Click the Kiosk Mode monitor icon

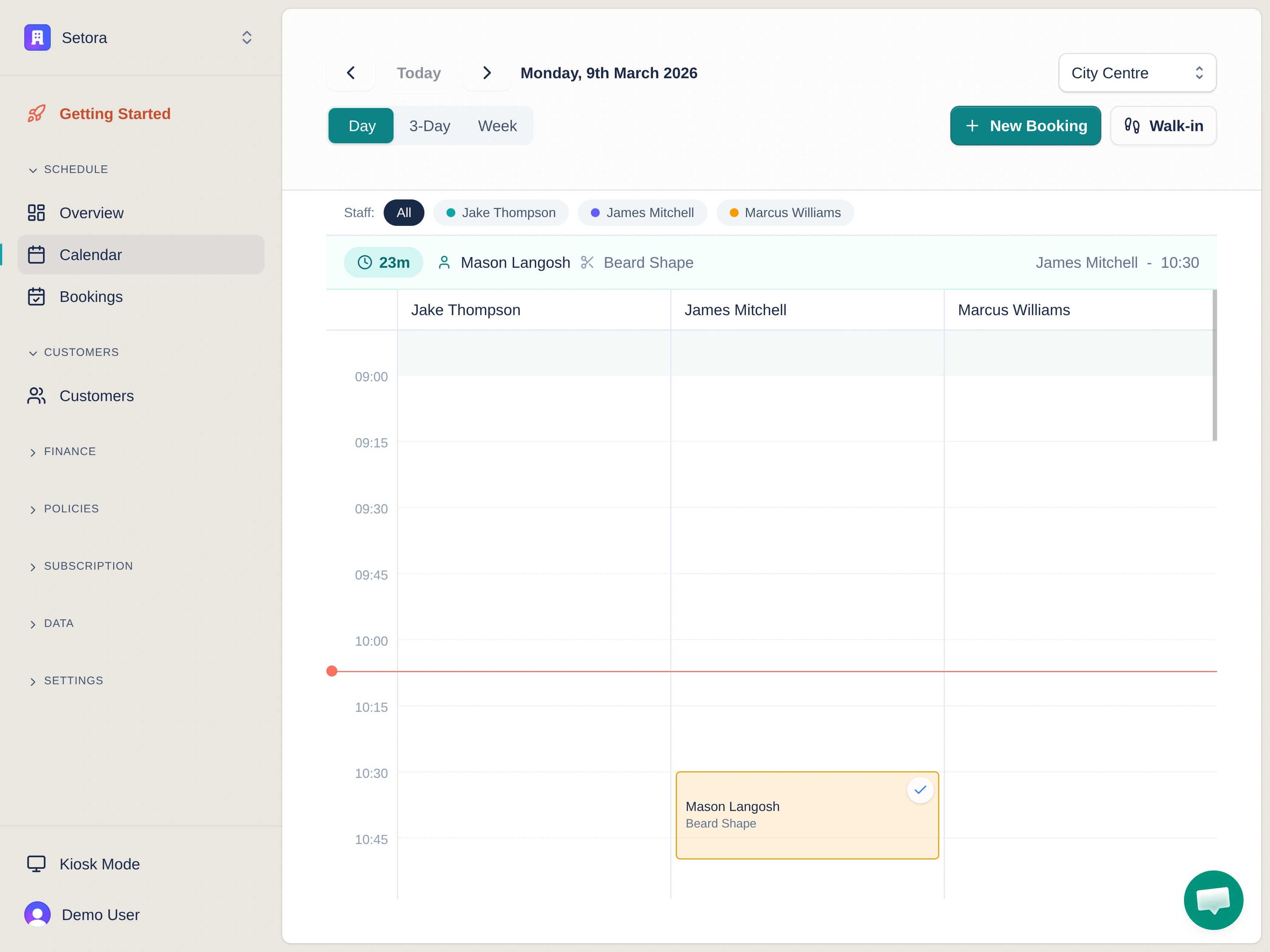pos(36,863)
